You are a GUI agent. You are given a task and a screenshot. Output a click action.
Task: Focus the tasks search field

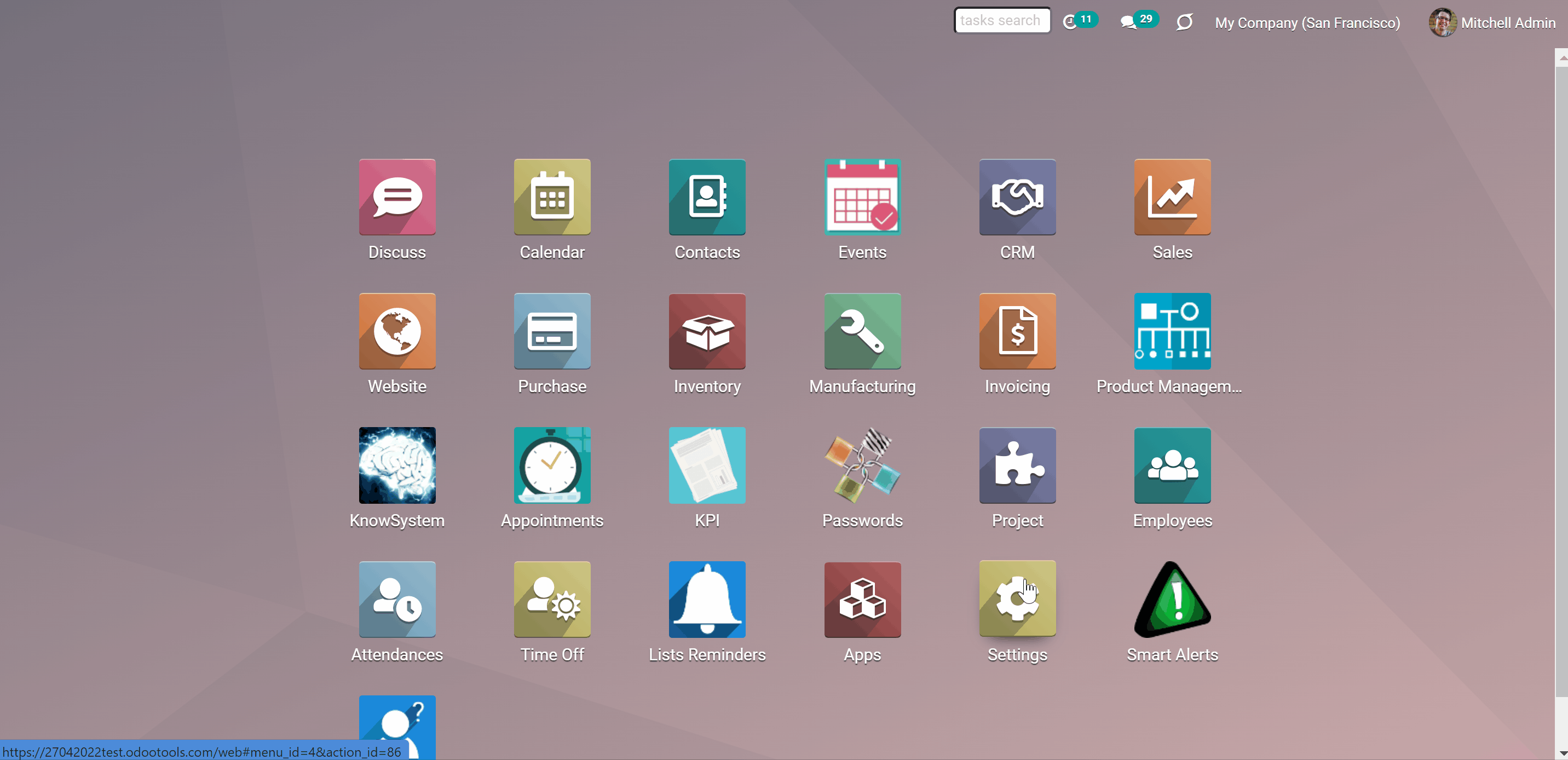tap(1001, 20)
